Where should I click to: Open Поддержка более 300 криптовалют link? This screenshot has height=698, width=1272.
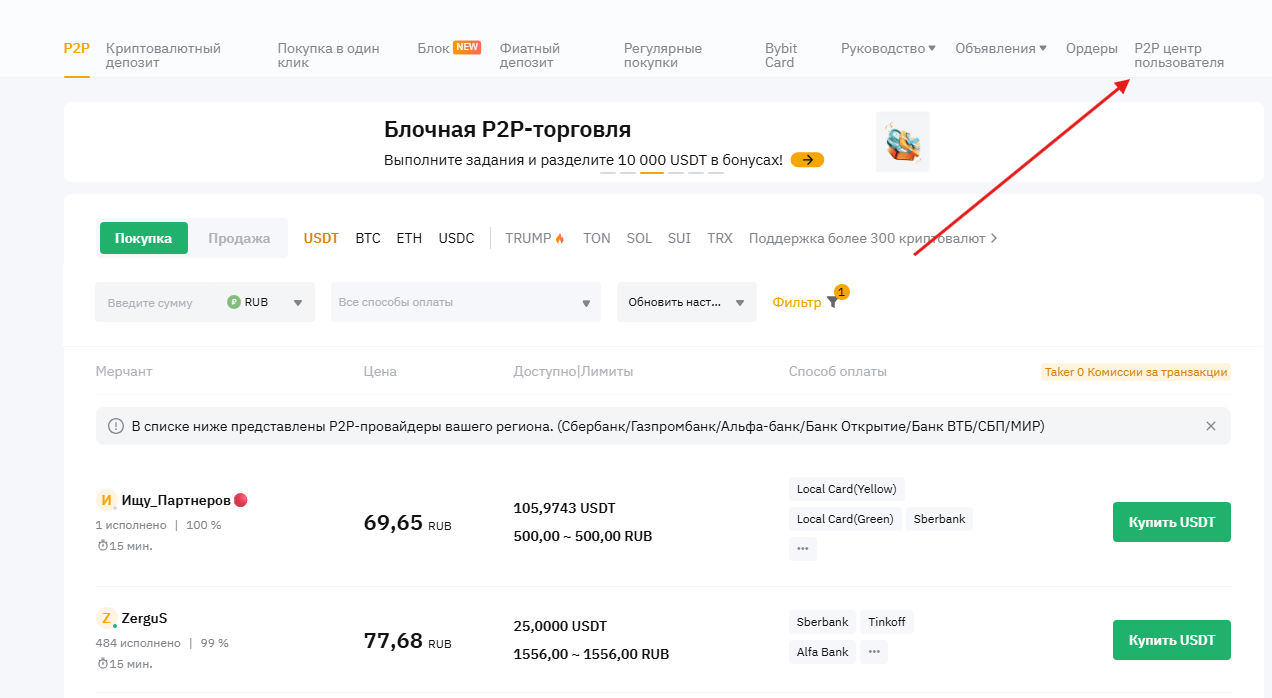tap(872, 238)
